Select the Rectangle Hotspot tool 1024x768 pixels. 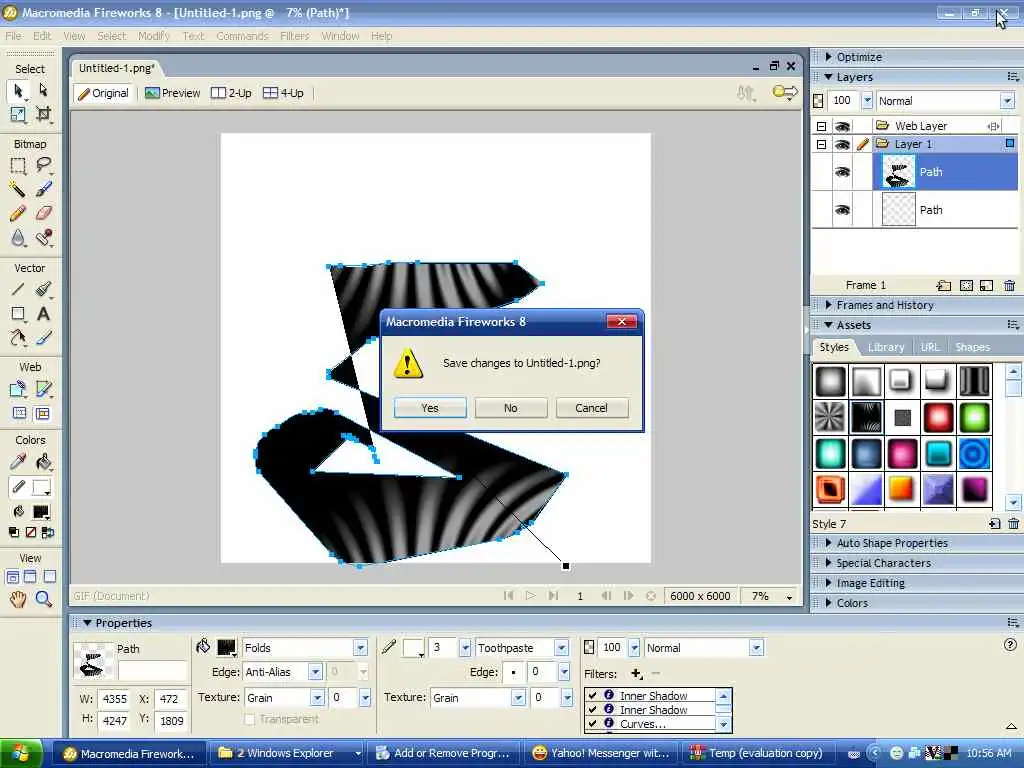tap(18, 389)
